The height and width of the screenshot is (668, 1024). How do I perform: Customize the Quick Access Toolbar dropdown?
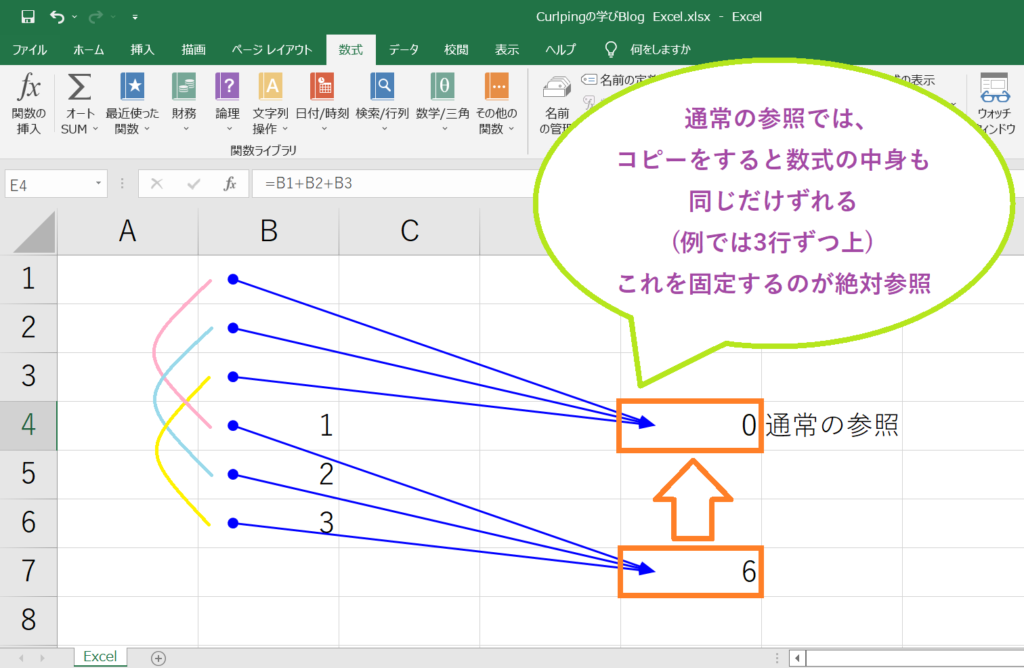pyautogui.click(x=135, y=17)
